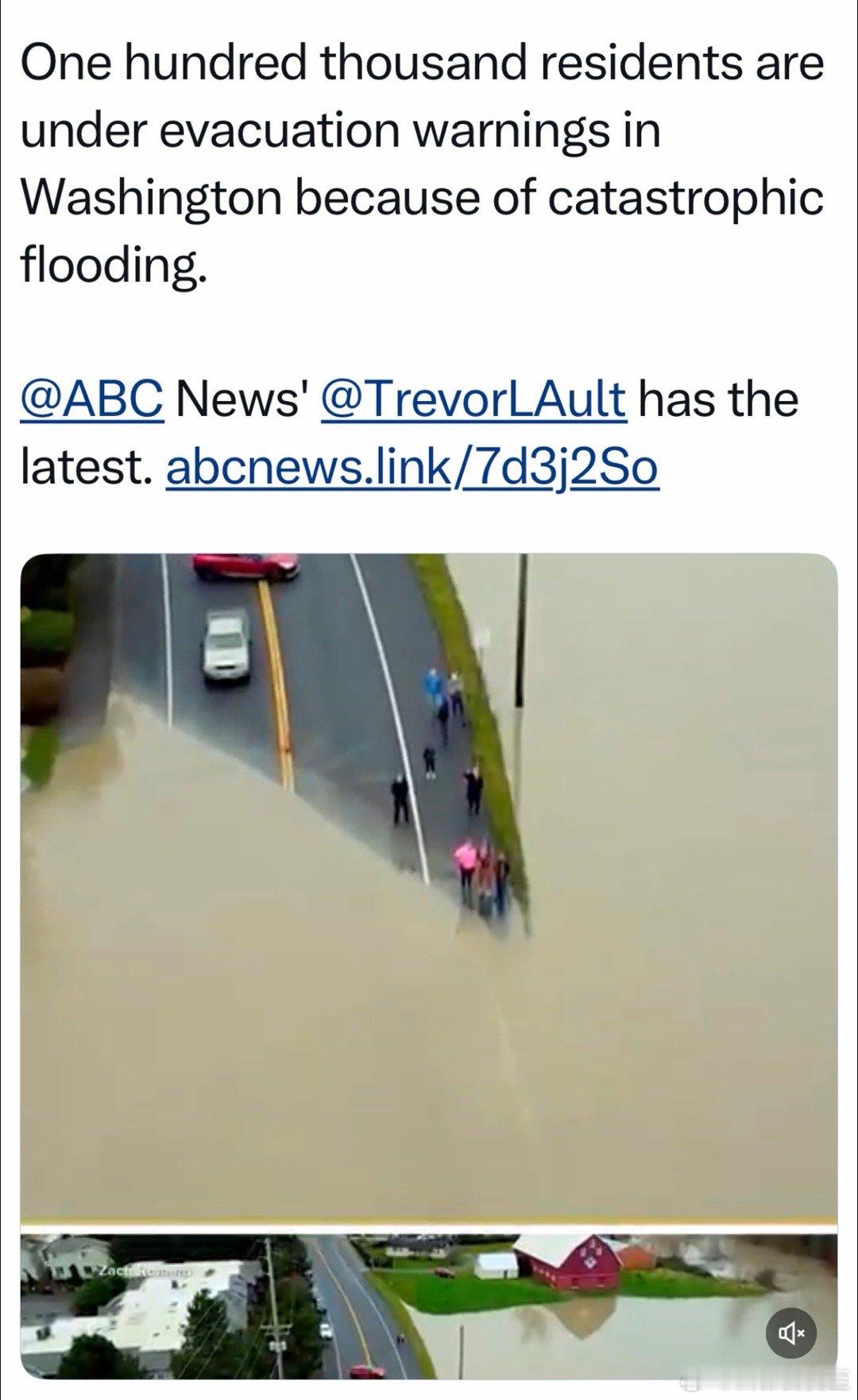858x1400 pixels.
Task: Click the yellow divider between video clips
Action: click(x=429, y=1224)
